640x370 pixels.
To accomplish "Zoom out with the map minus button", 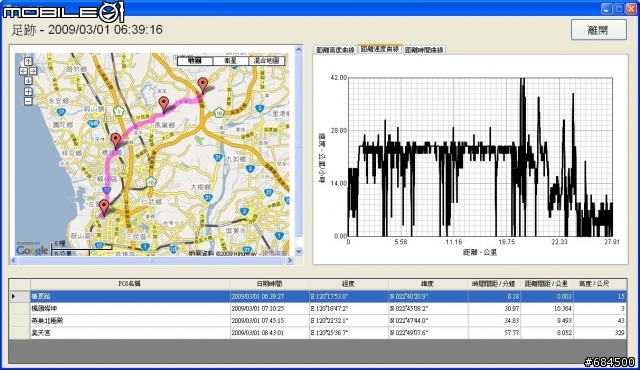I will tap(28, 101).
